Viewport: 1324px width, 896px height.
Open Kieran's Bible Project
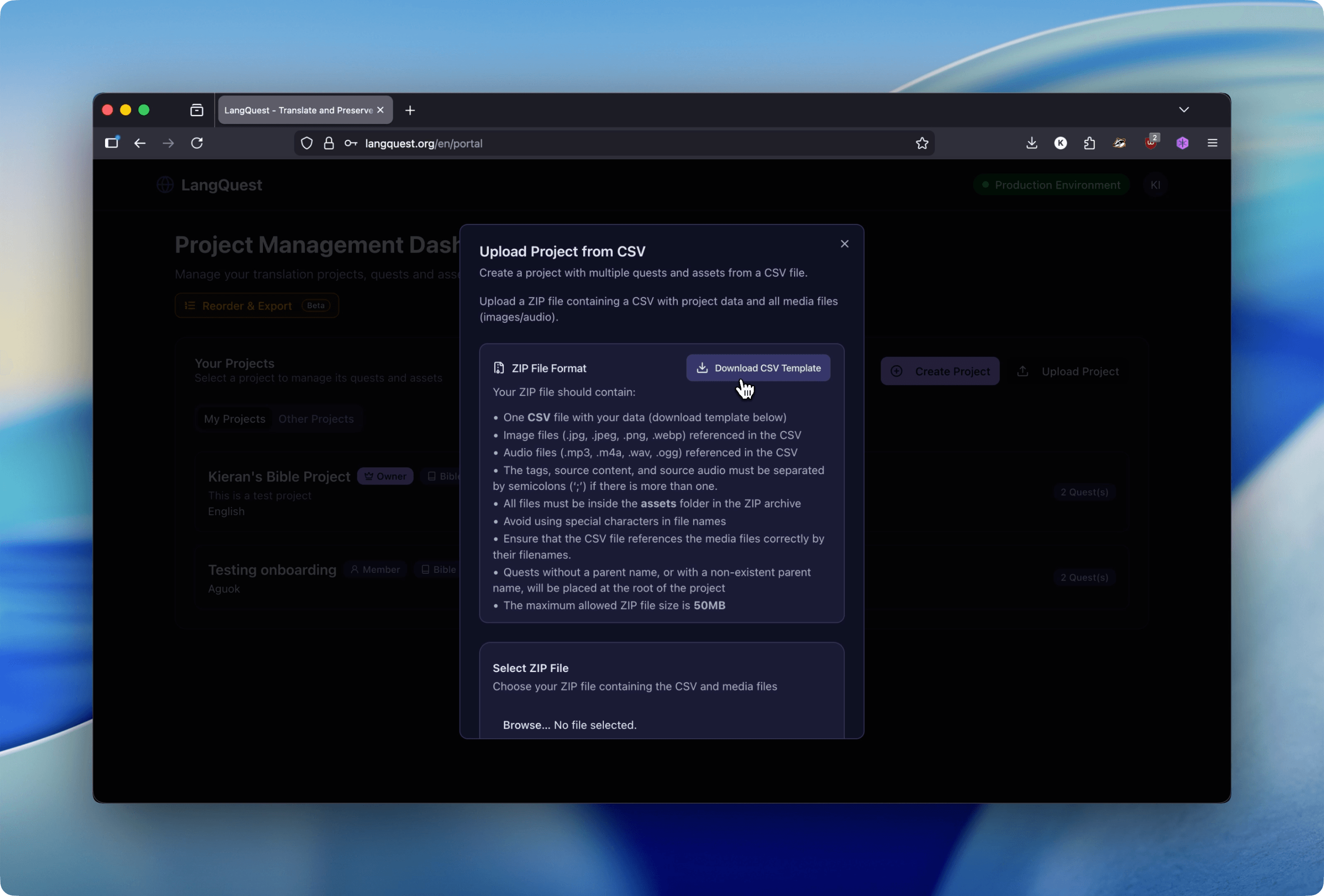(x=279, y=476)
